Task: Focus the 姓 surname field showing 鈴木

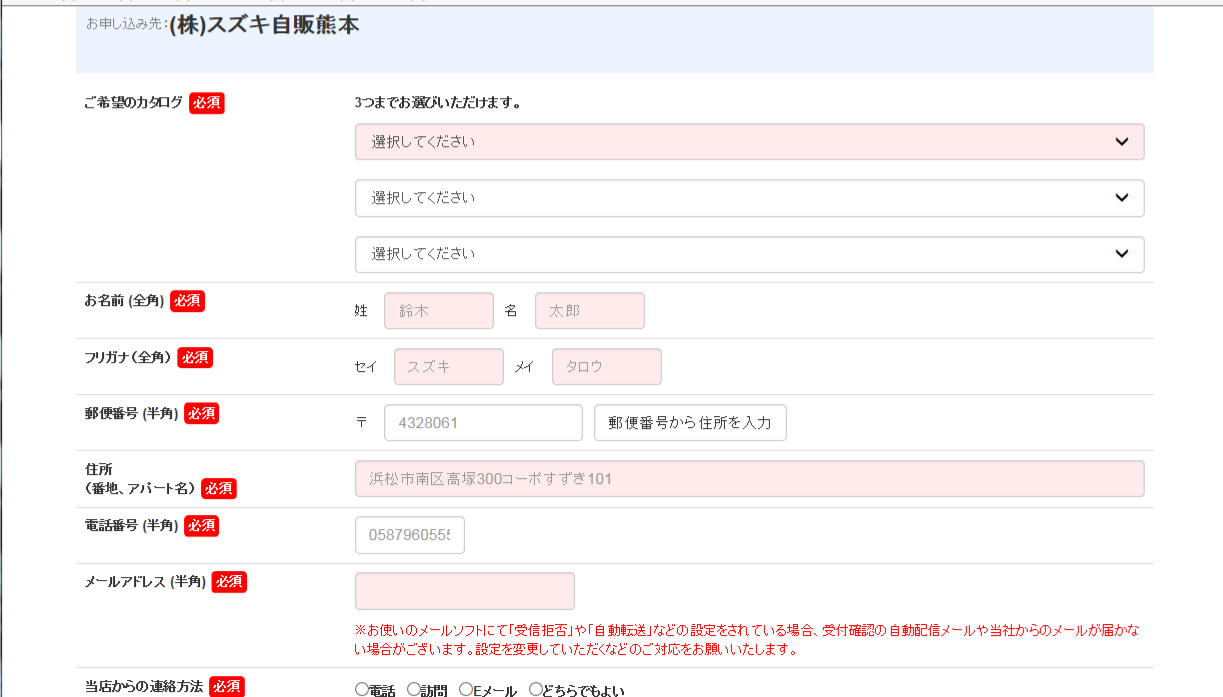Action: click(439, 311)
